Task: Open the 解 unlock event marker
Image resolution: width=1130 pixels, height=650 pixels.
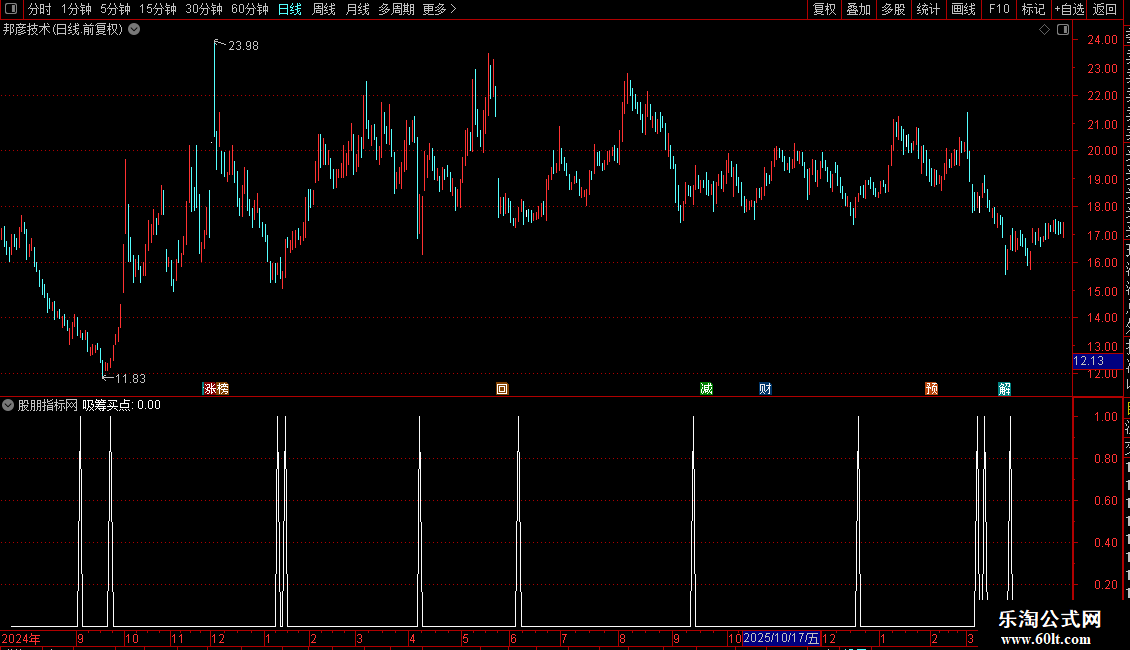Action: tap(1005, 389)
